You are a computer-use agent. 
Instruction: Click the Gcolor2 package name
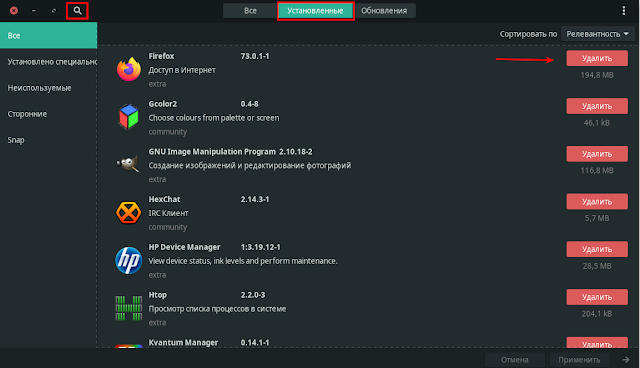(x=162, y=104)
